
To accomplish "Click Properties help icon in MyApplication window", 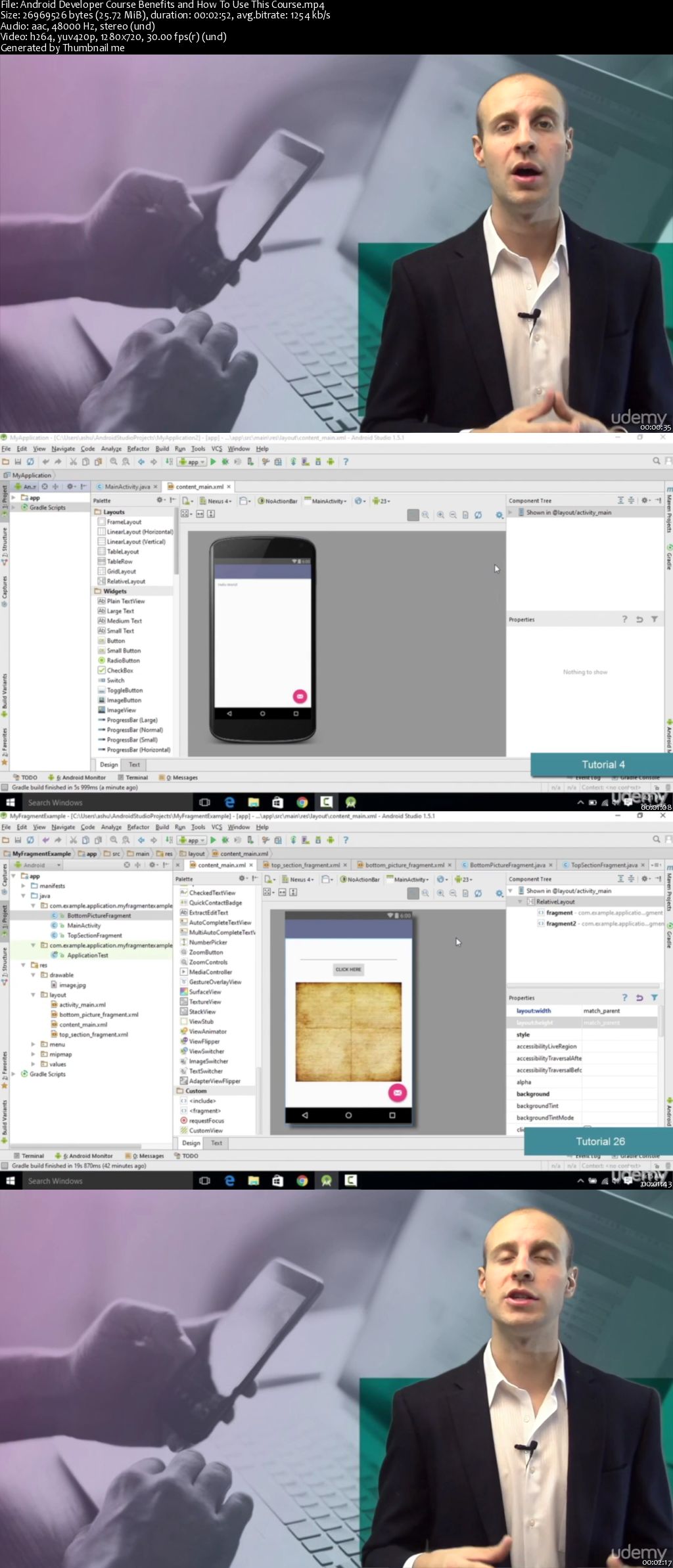I will tap(624, 619).
